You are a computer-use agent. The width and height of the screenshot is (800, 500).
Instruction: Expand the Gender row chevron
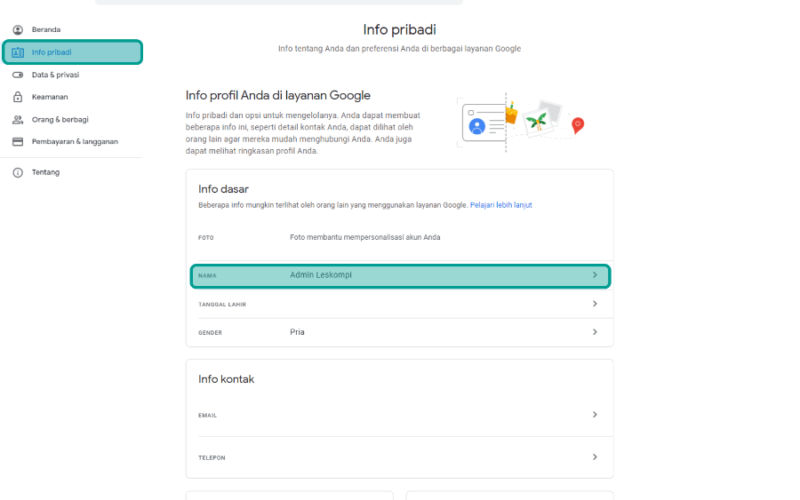coord(595,332)
